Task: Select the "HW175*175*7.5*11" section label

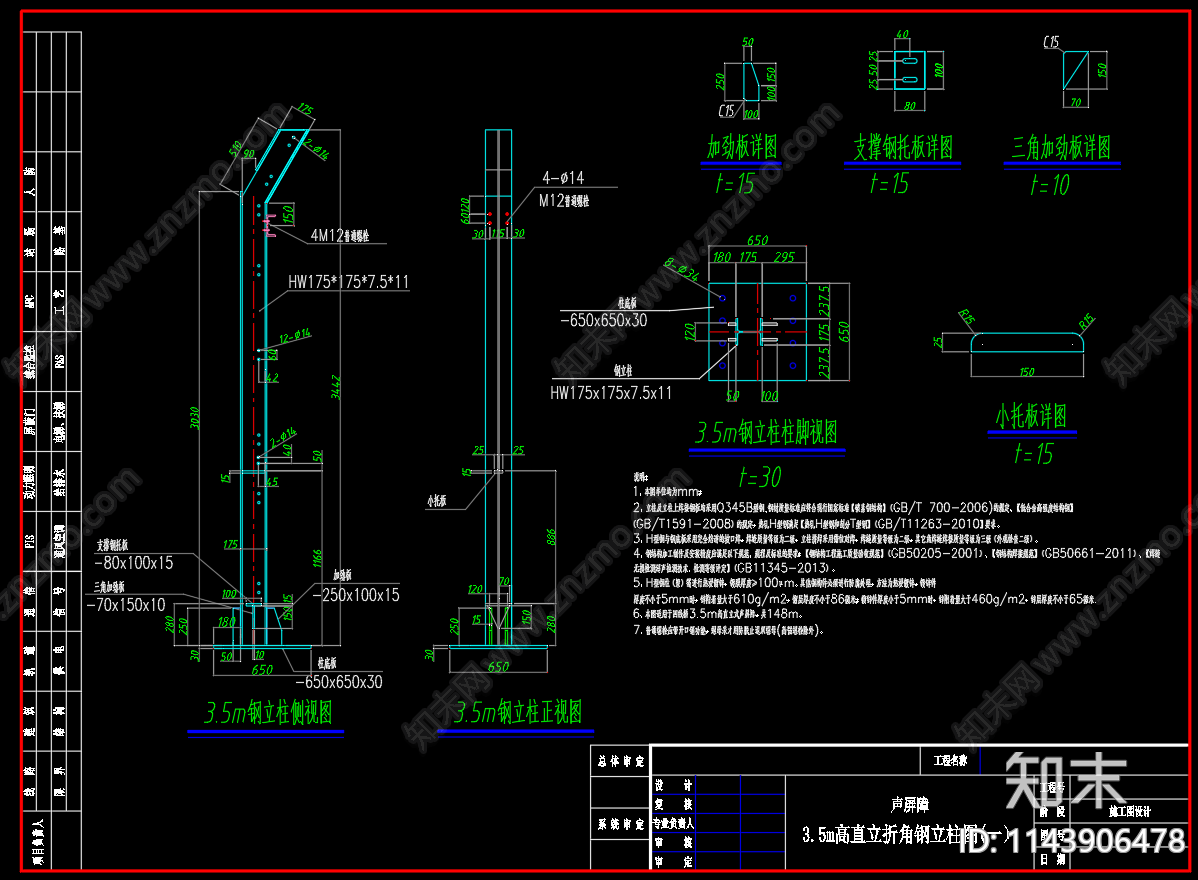Action: click(x=348, y=282)
